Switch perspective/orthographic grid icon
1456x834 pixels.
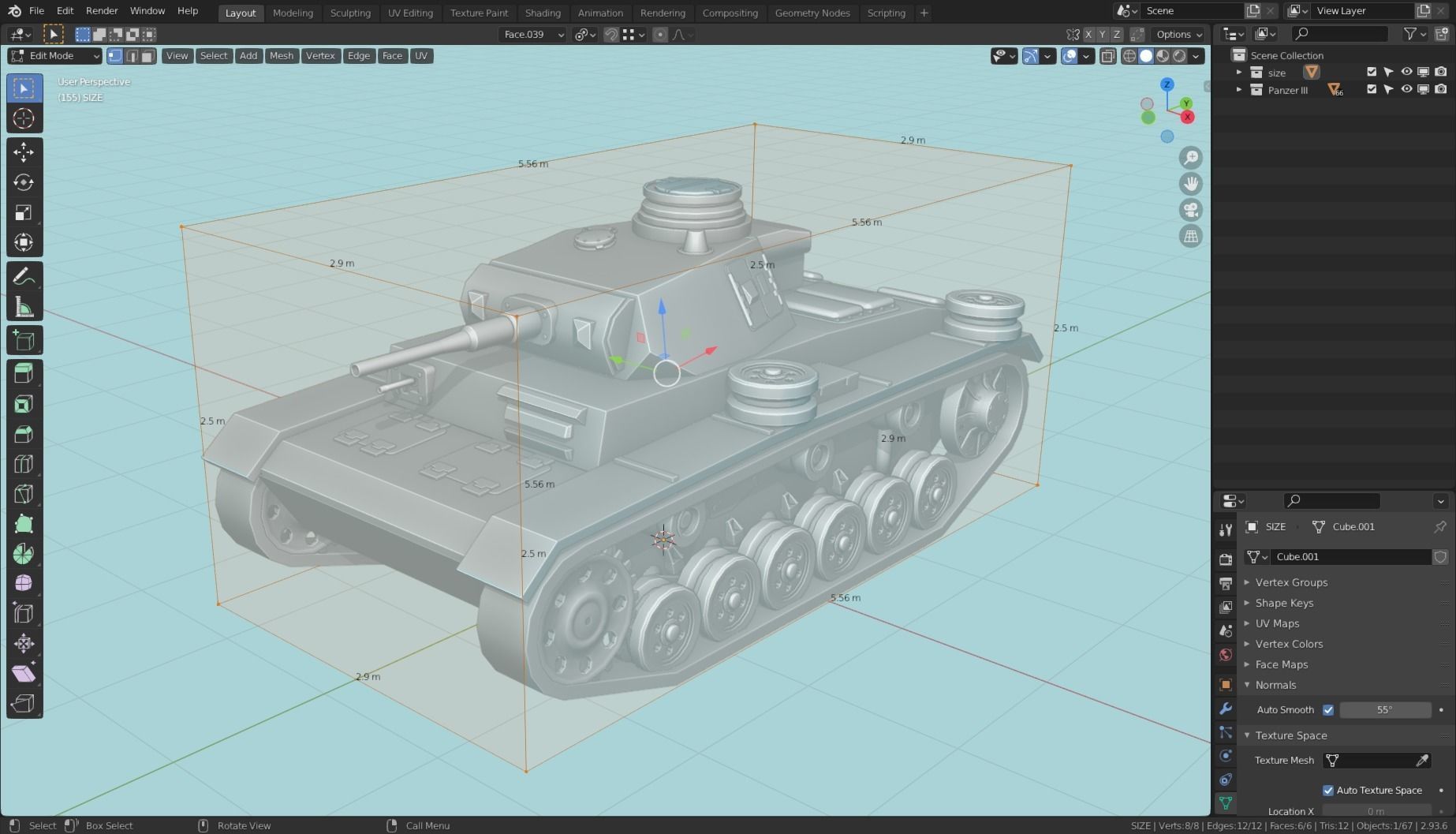1190,236
